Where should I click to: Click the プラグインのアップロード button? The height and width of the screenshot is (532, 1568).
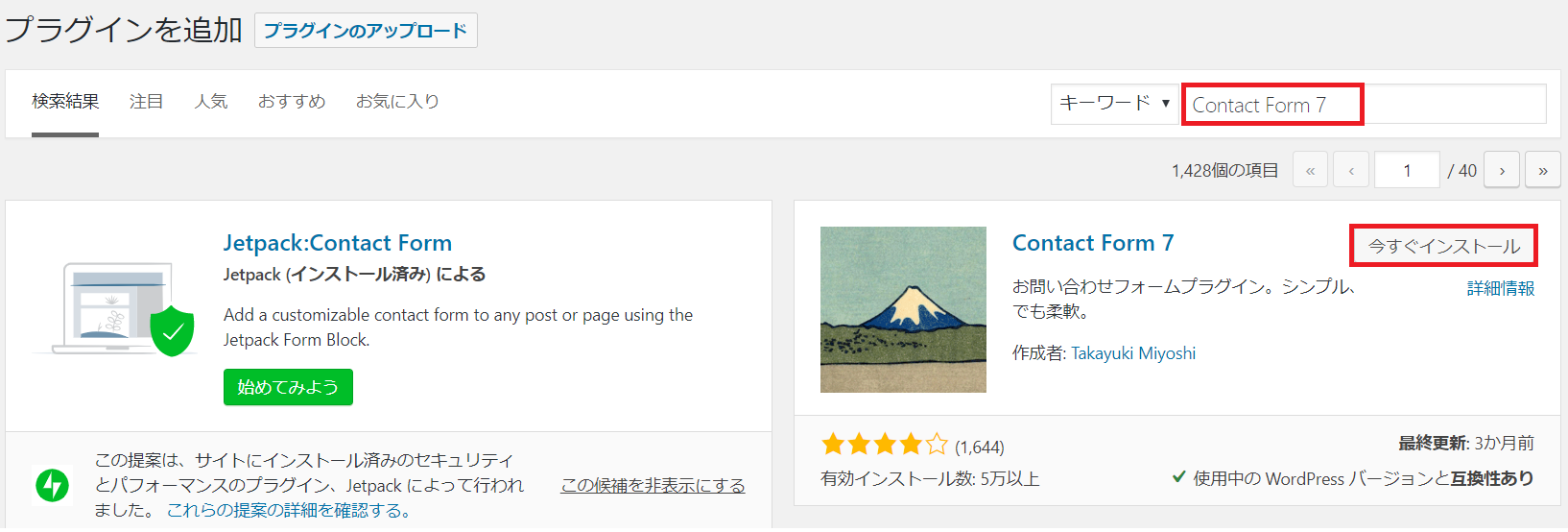point(366,30)
